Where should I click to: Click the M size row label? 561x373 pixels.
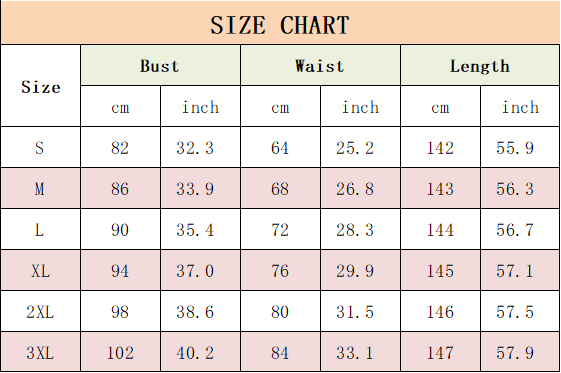(x=40, y=188)
